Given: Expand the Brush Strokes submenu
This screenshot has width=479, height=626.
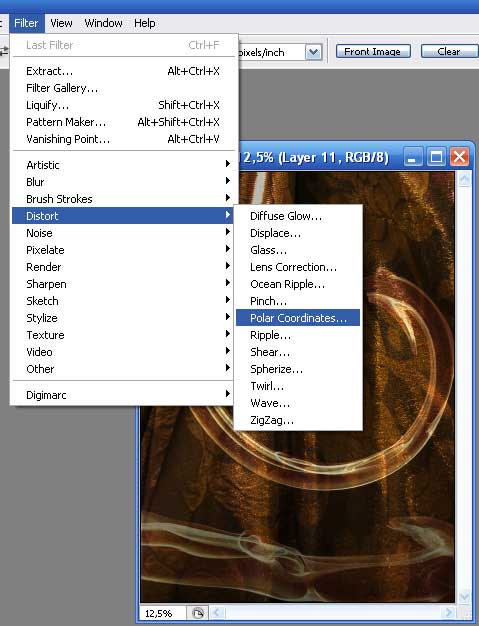Looking at the screenshot, I should click(123, 199).
